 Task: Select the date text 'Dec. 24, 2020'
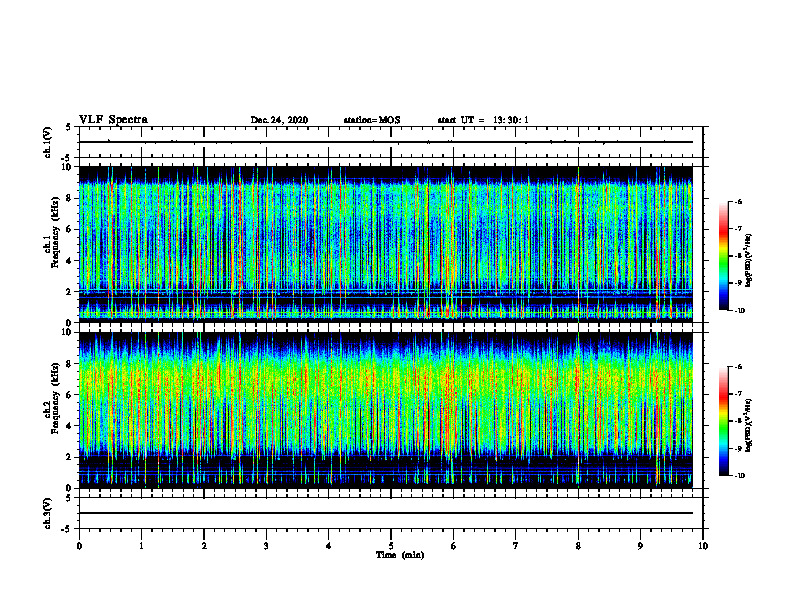pyautogui.click(x=279, y=120)
